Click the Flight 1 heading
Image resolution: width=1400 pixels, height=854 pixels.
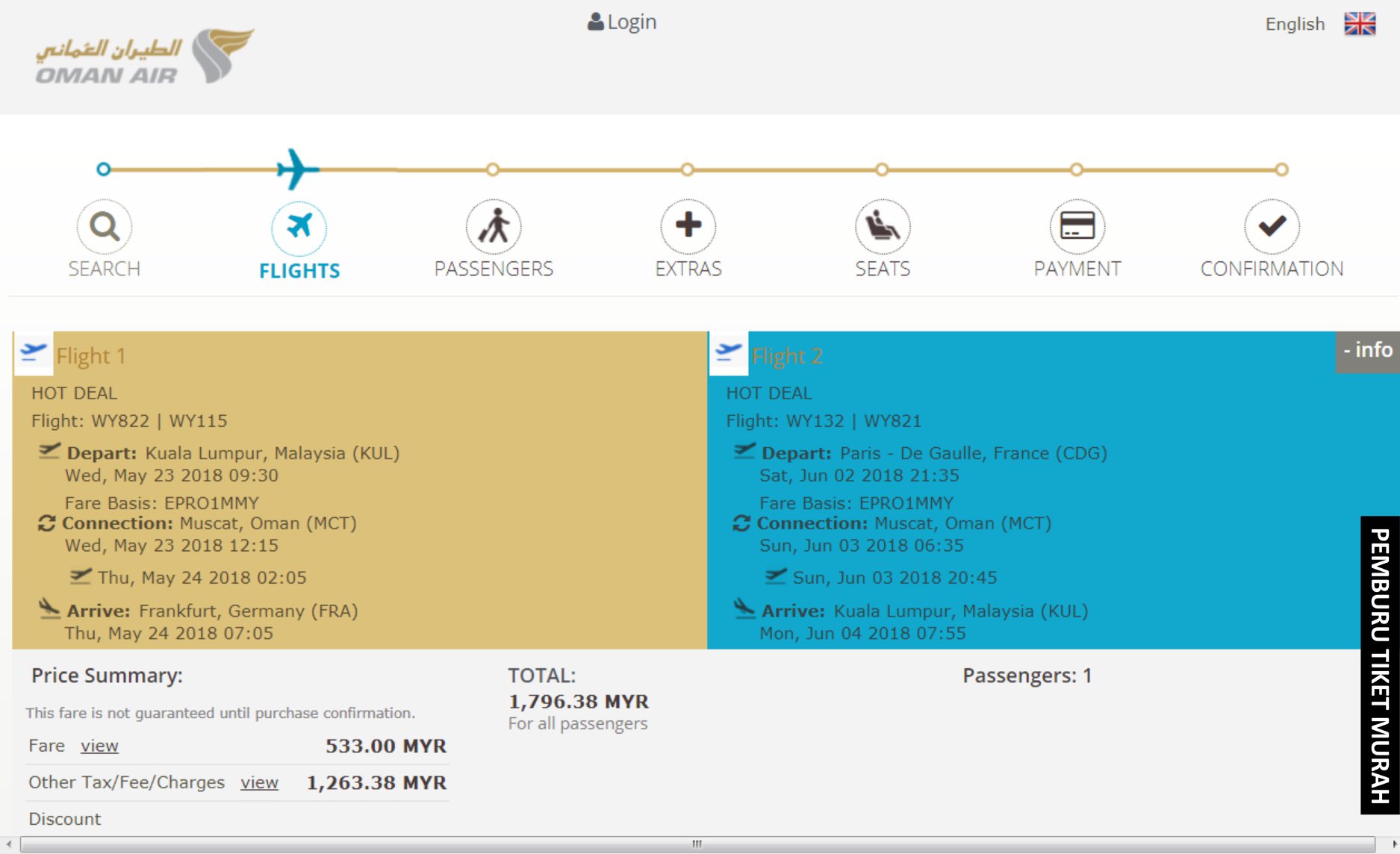91,356
